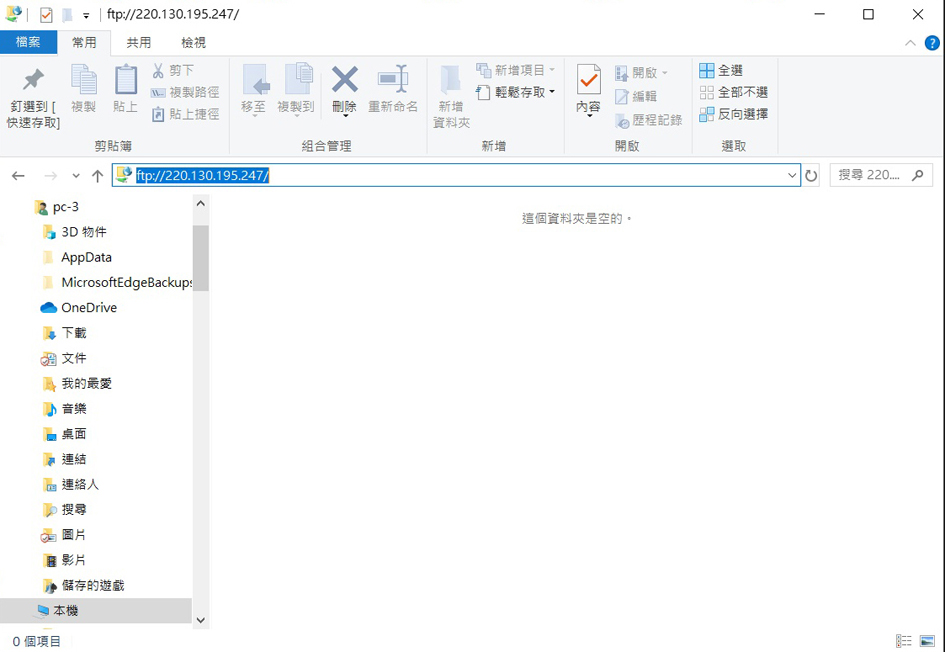Click the quick access new folder icon
945x652 pixels.
[68, 14]
